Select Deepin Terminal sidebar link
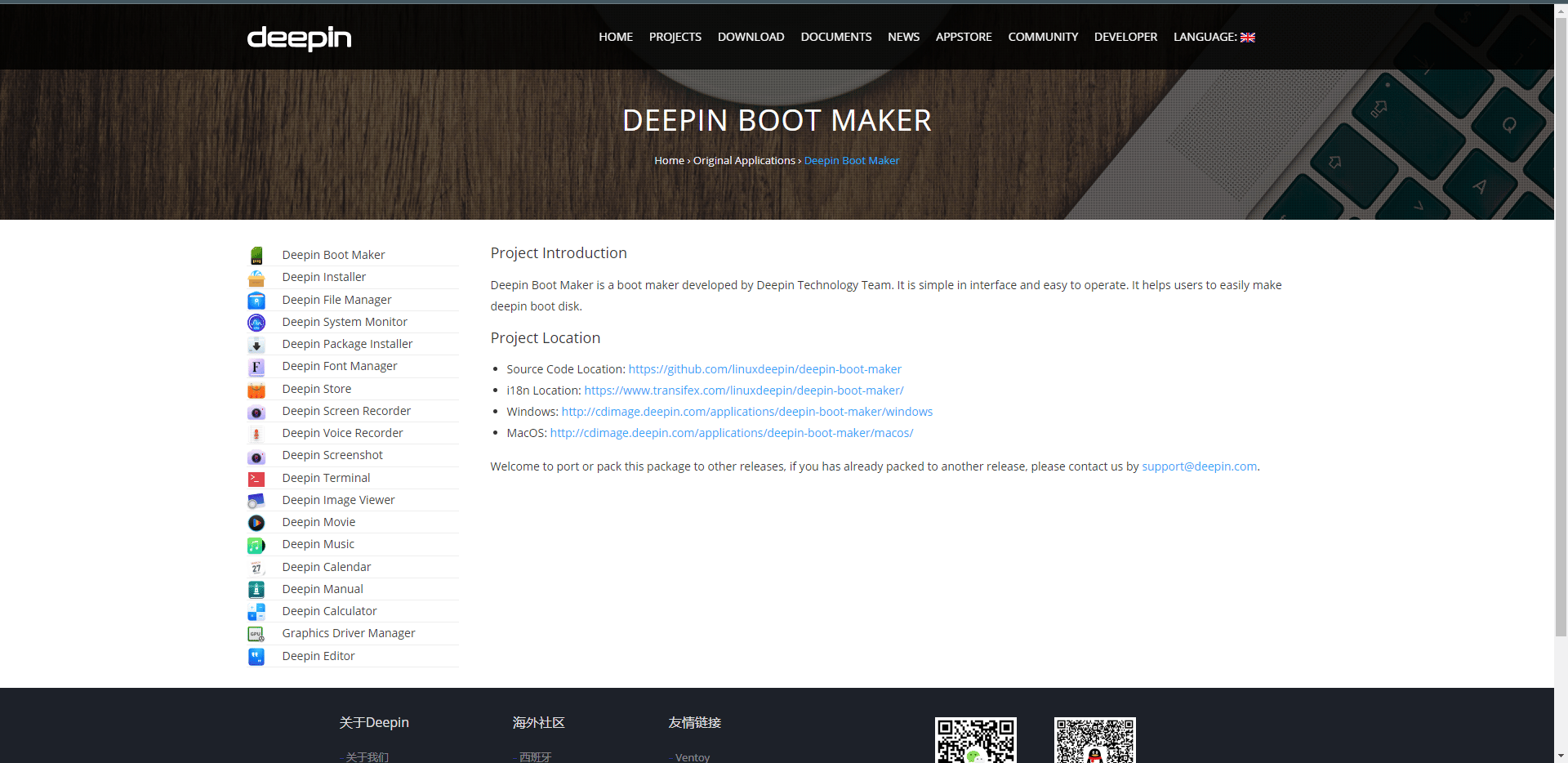The height and width of the screenshot is (763, 1568). tap(326, 478)
